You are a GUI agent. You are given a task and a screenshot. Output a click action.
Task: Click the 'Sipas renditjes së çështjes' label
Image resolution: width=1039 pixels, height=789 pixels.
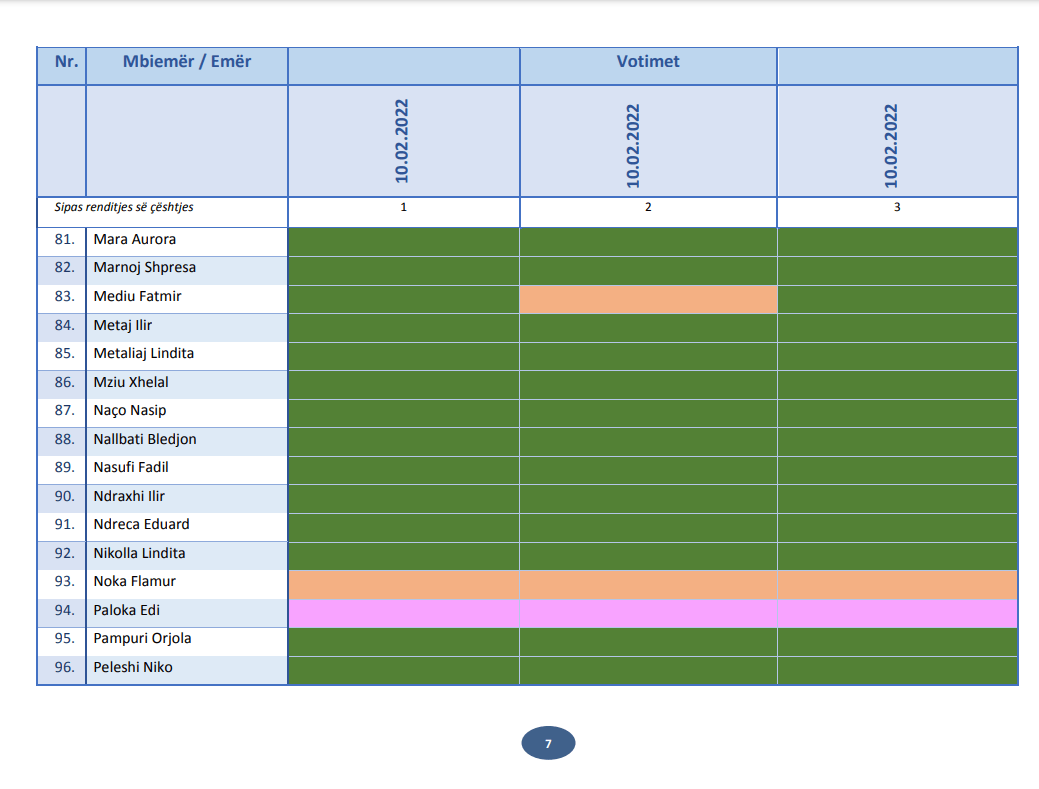coord(124,208)
